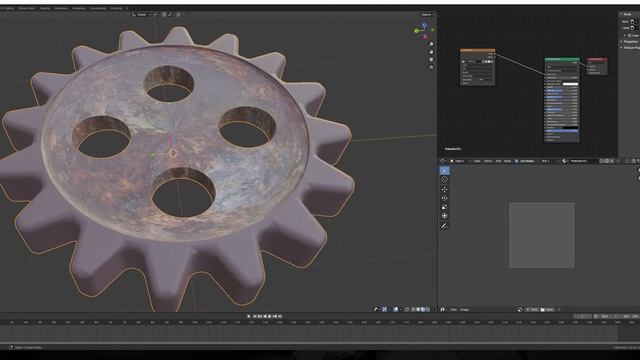Select the Annotate tool in UV editor
This screenshot has height=360, width=640.
tap(444, 226)
